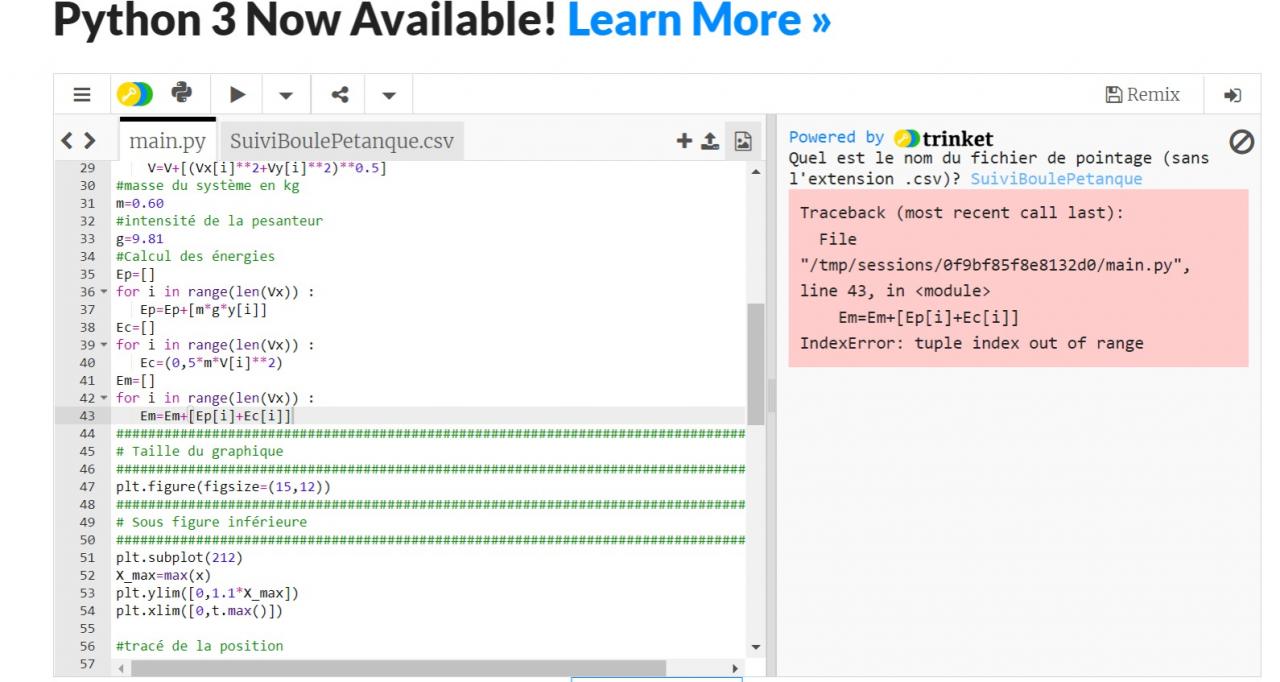The image size is (1280, 682).
Task: Add a new file with plus icon
Action: (x=684, y=141)
